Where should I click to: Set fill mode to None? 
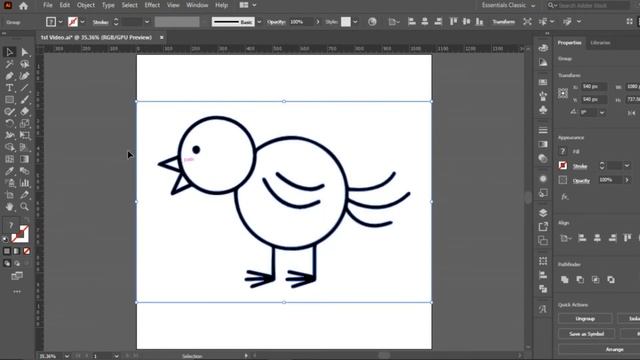coord(27,251)
